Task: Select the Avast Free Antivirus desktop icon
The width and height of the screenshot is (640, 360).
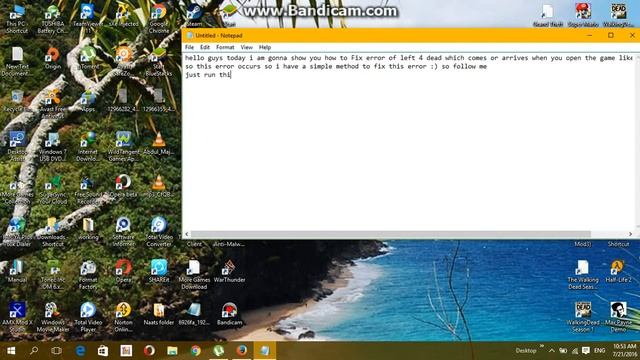Action: (x=53, y=104)
